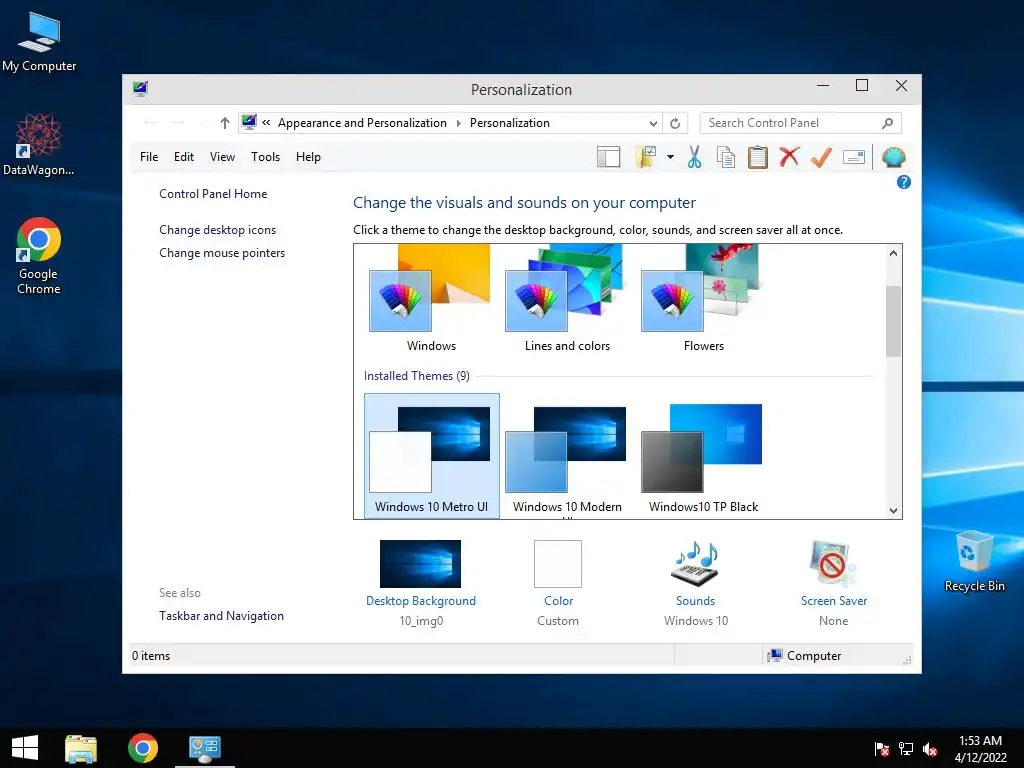Expand the address bar history dropdown
Image resolution: width=1024 pixels, height=768 pixels.
pos(653,123)
